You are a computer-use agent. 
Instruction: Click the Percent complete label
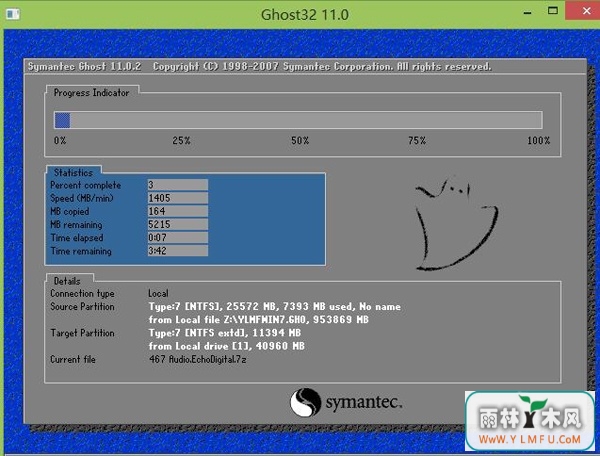coord(85,185)
